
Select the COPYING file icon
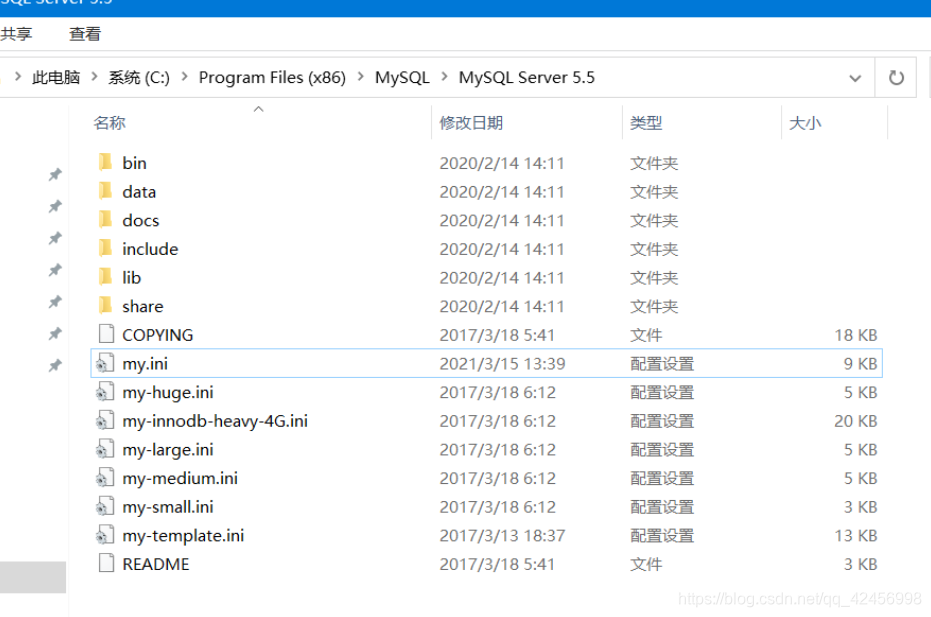pos(106,334)
